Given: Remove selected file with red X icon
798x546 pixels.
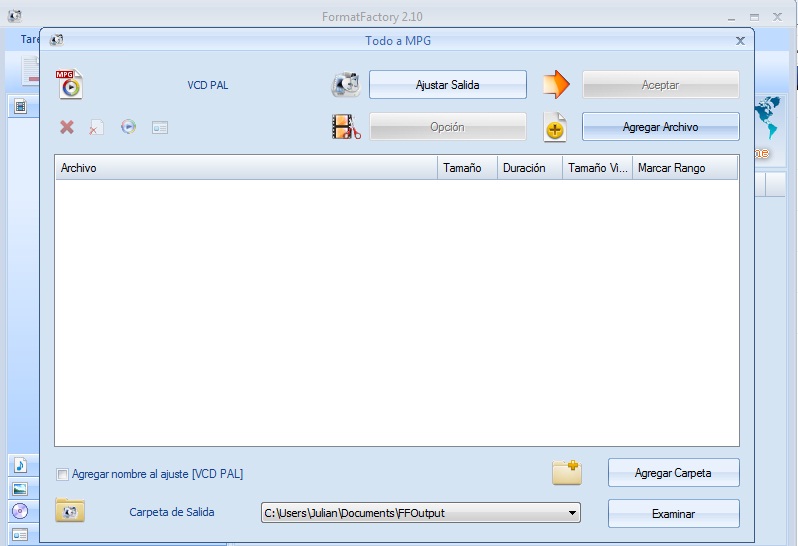Looking at the screenshot, I should click(x=67, y=127).
